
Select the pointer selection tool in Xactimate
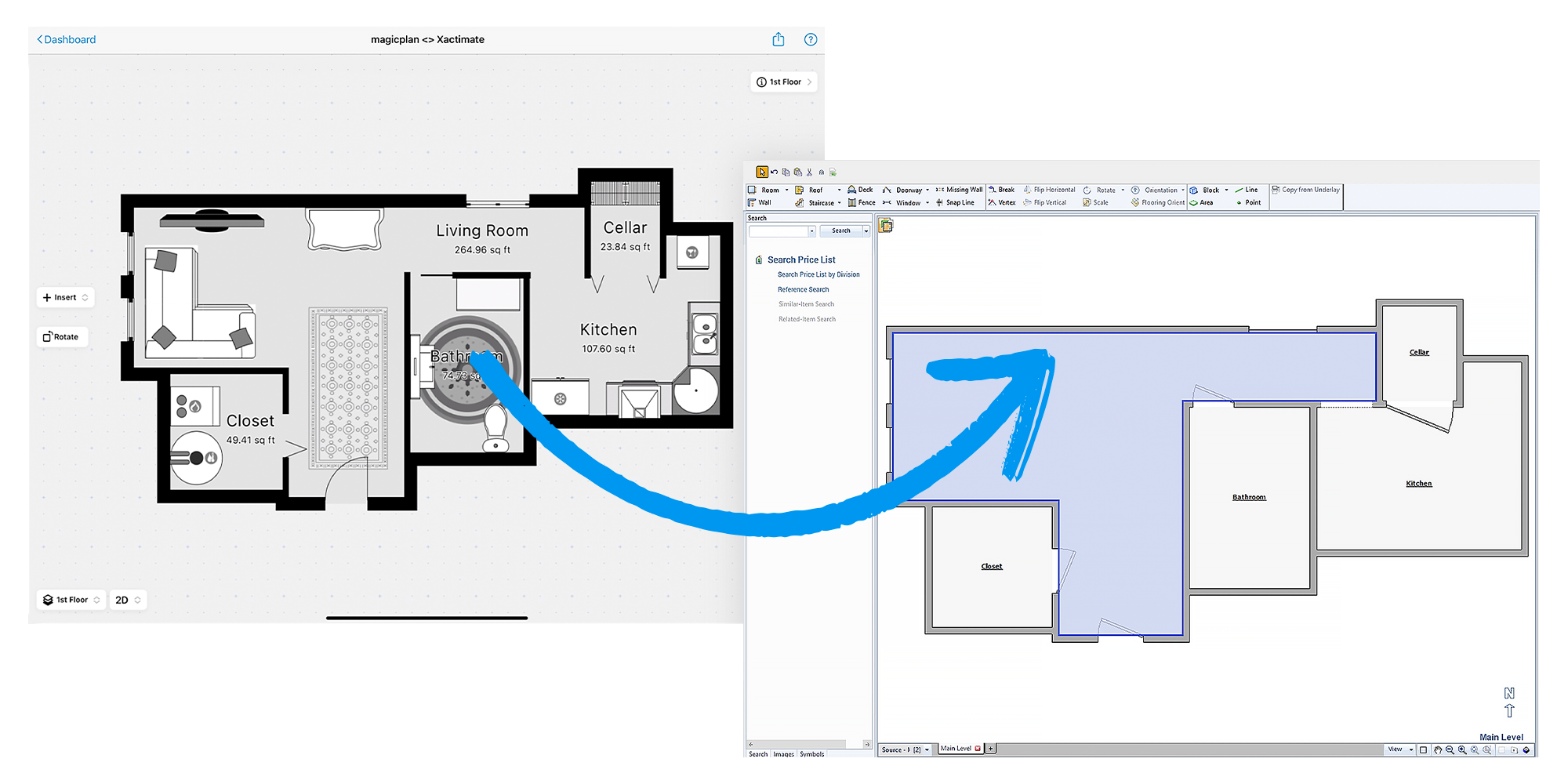coord(762,172)
